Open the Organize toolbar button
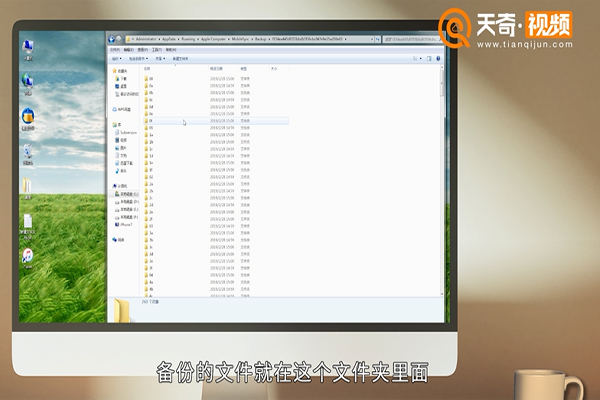600x400 pixels. (x=116, y=58)
